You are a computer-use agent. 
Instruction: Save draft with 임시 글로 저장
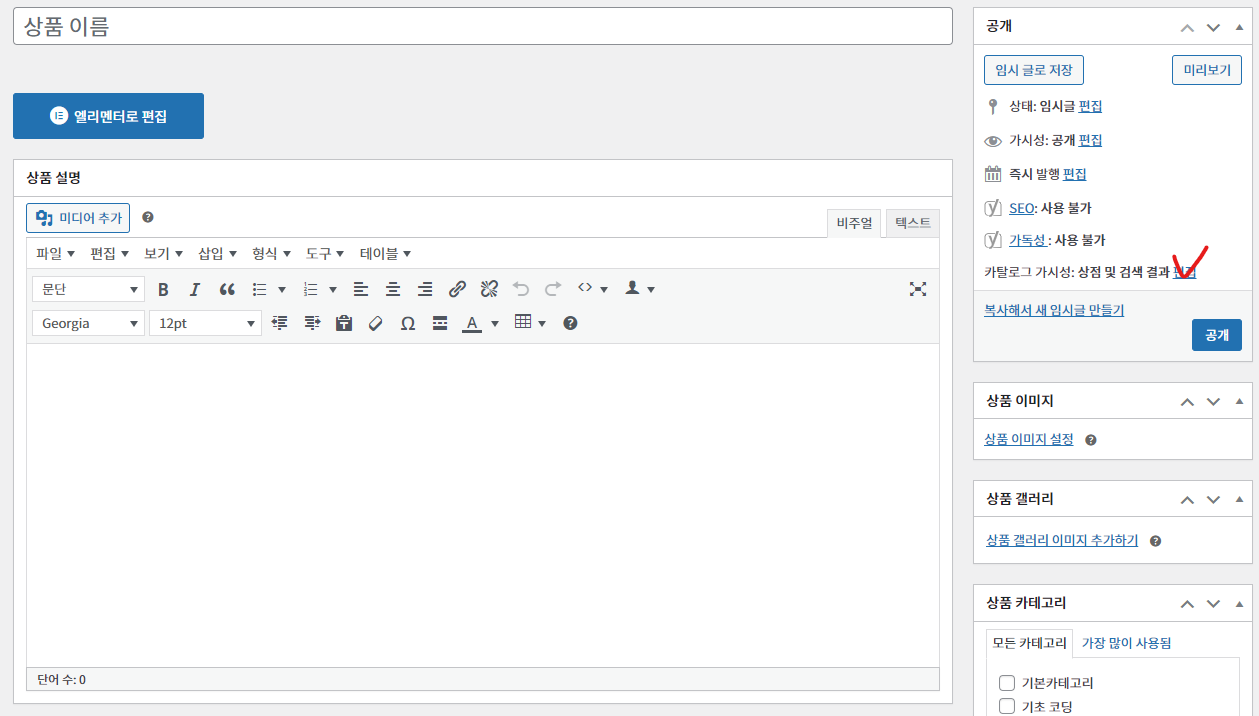coord(1034,70)
